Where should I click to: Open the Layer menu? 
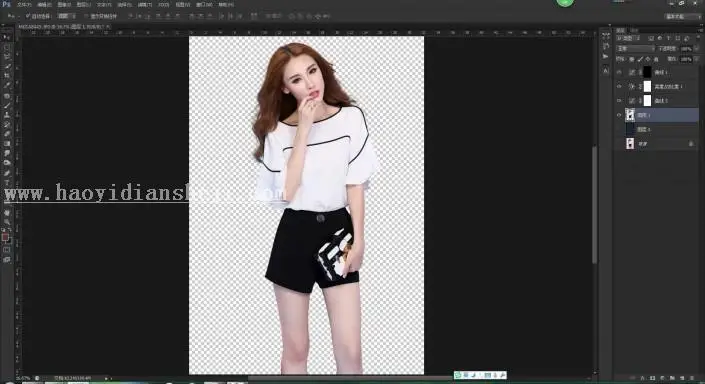(84, 4)
